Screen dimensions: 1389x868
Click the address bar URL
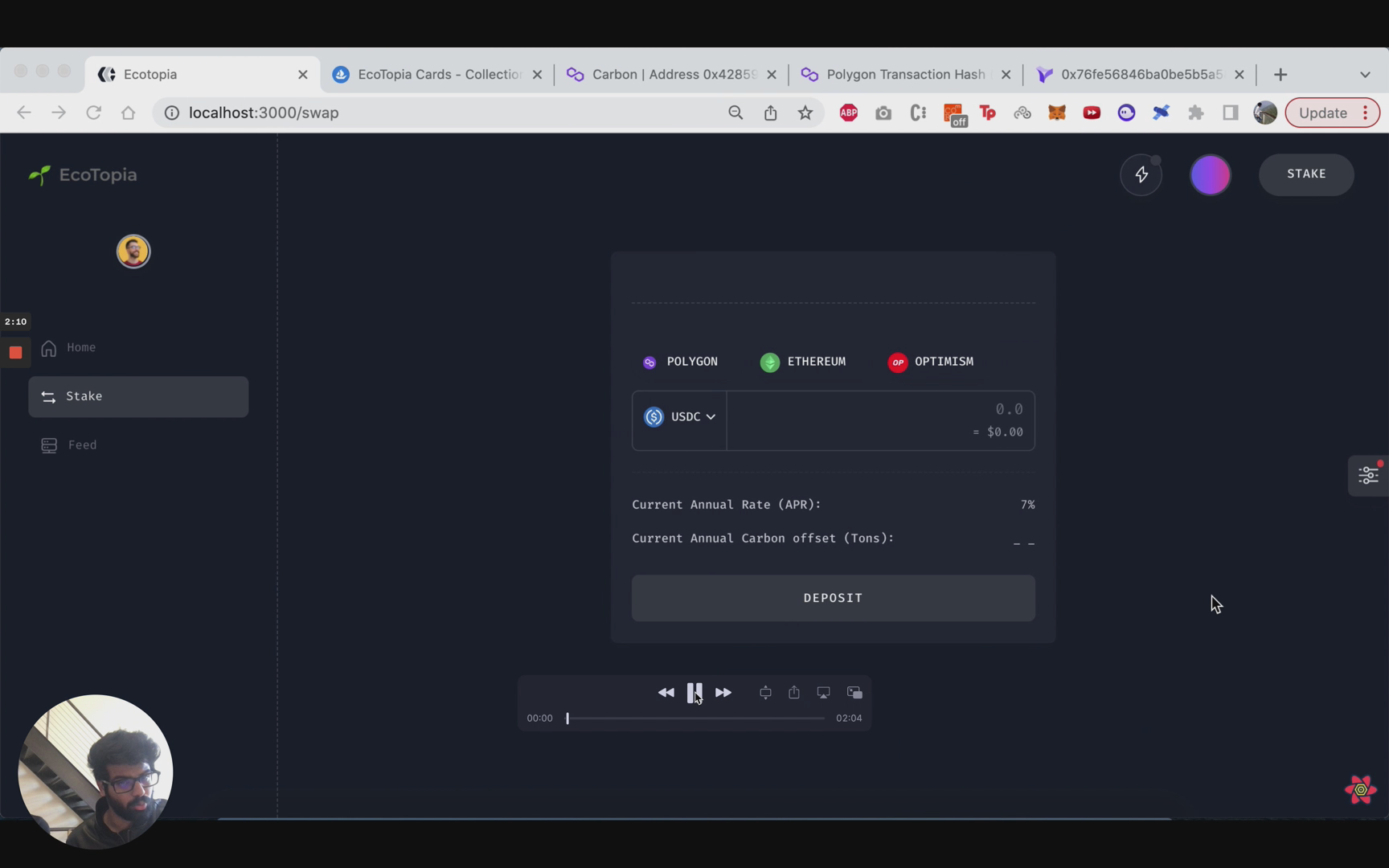point(264,113)
